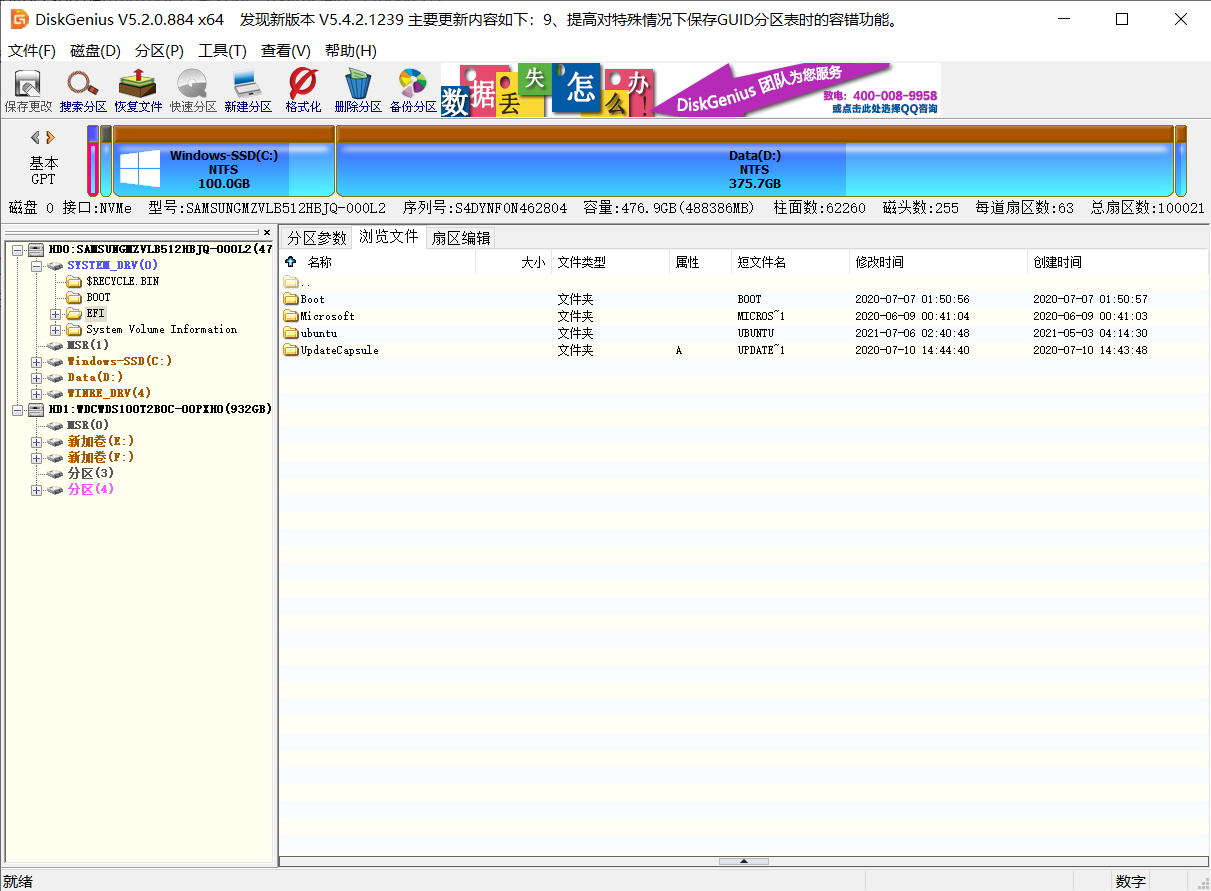Open the 工具(T) menu
The height and width of the screenshot is (891, 1211).
click(222, 51)
